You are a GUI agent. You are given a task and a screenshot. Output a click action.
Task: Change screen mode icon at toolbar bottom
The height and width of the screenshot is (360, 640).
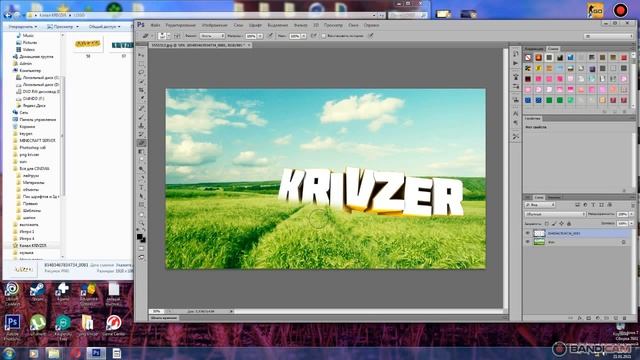pyautogui.click(x=141, y=258)
